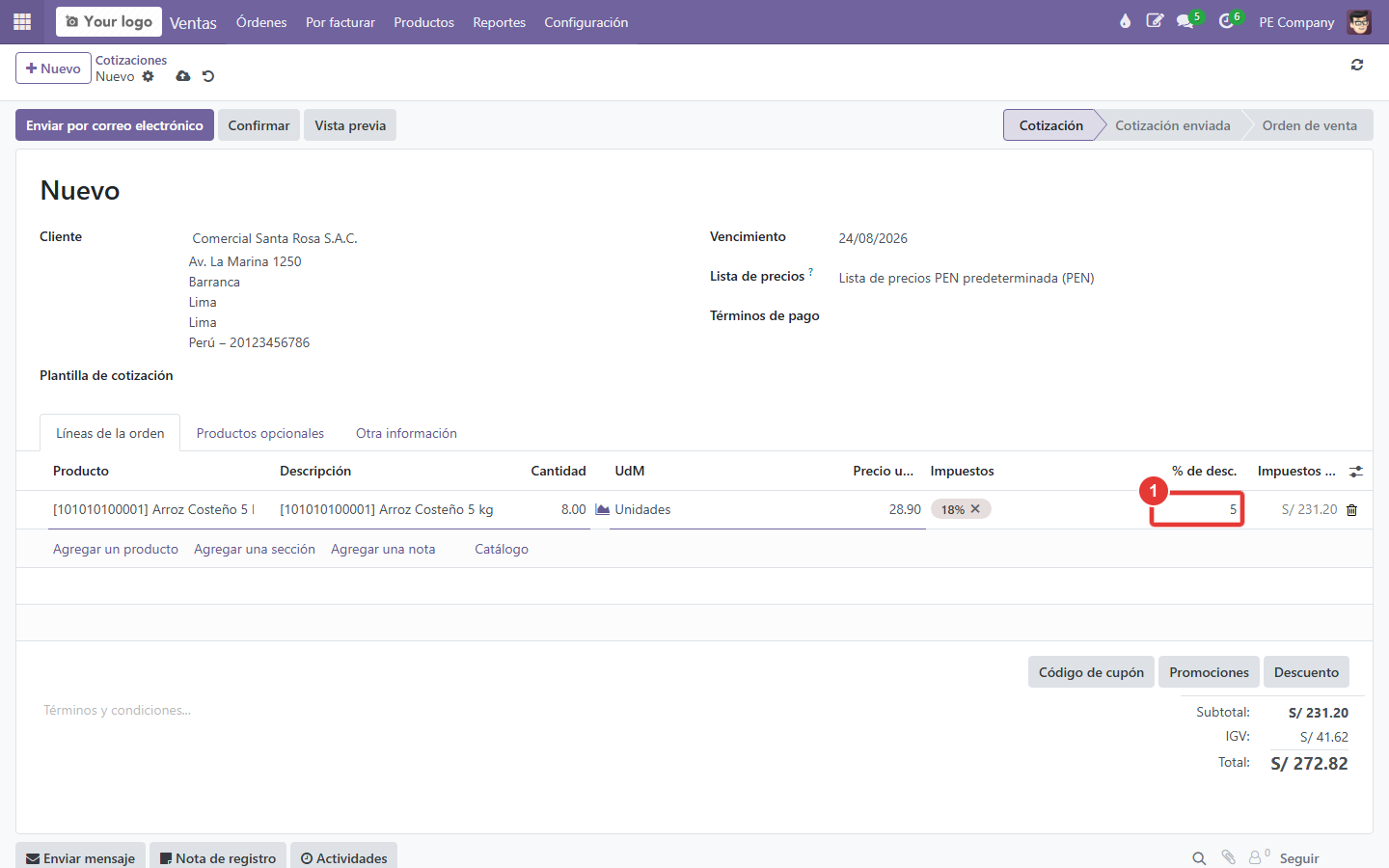Image resolution: width=1389 pixels, height=868 pixels.
Task: Open the Configuración menu
Action: click(x=586, y=22)
